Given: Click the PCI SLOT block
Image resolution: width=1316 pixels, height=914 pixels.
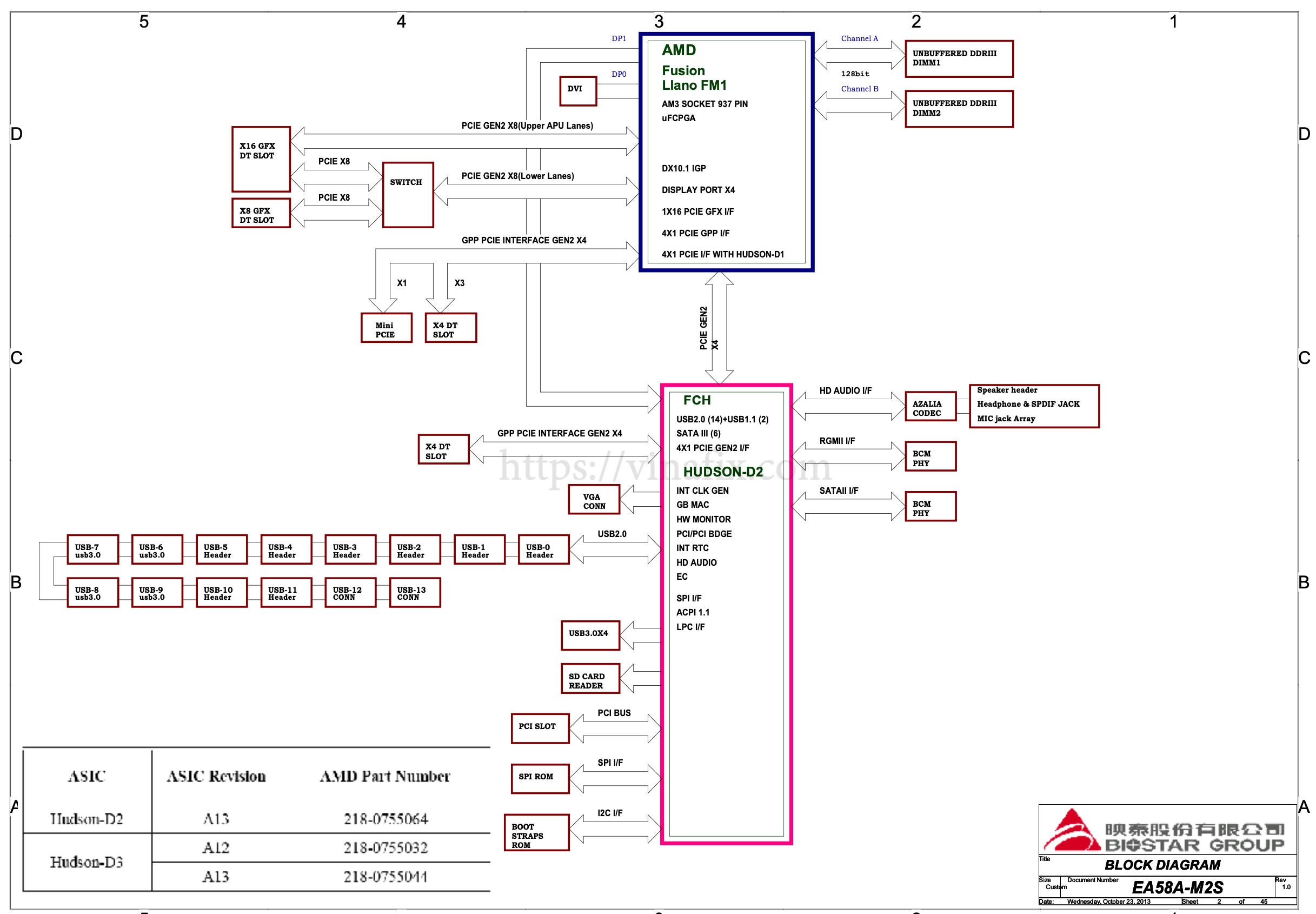Looking at the screenshot, I should tap(540, 728).
